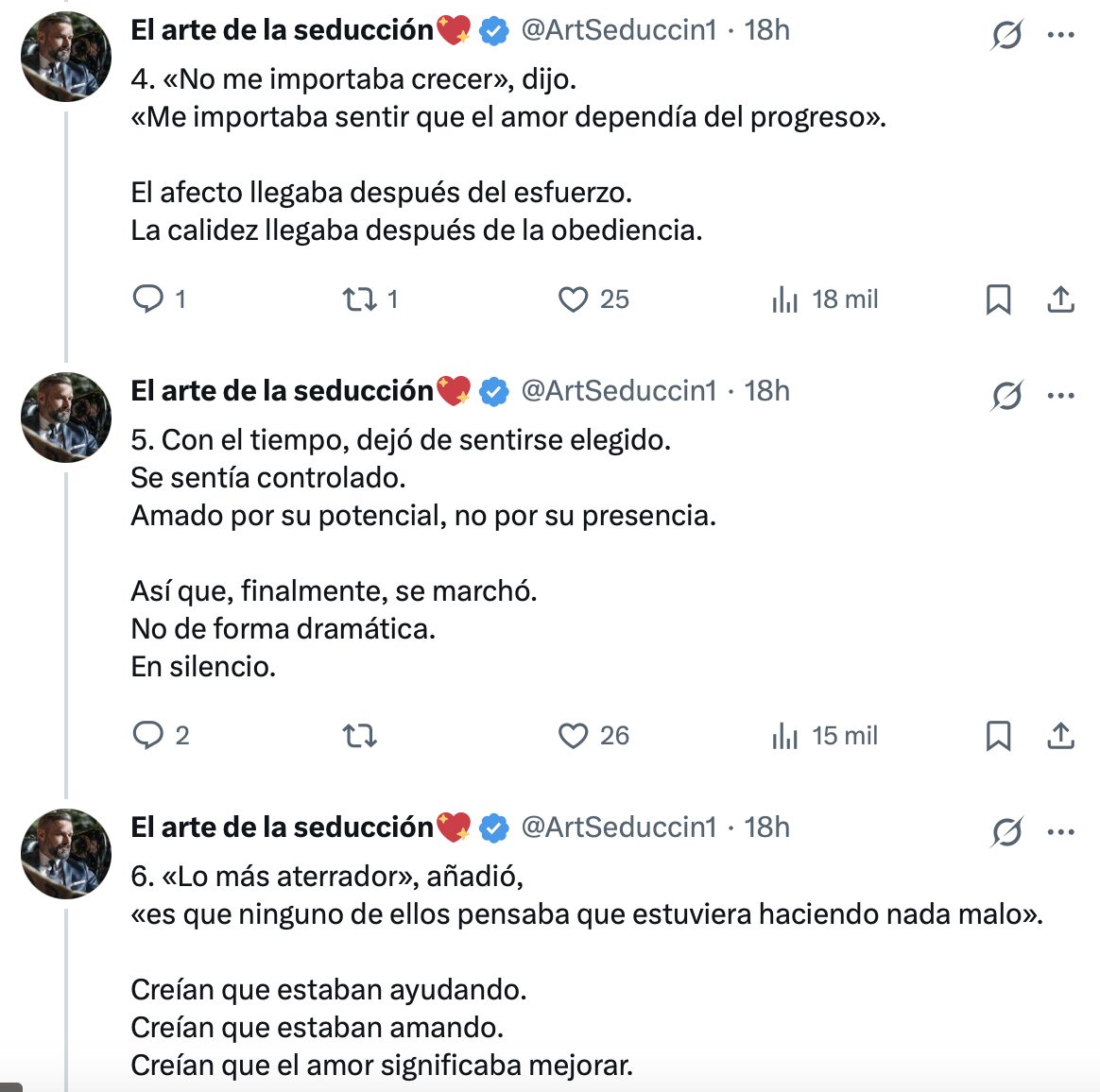Retweet tweet 4 with 1 repost
Viewport: 1100px width, 1092px height.
coord(359,299)
